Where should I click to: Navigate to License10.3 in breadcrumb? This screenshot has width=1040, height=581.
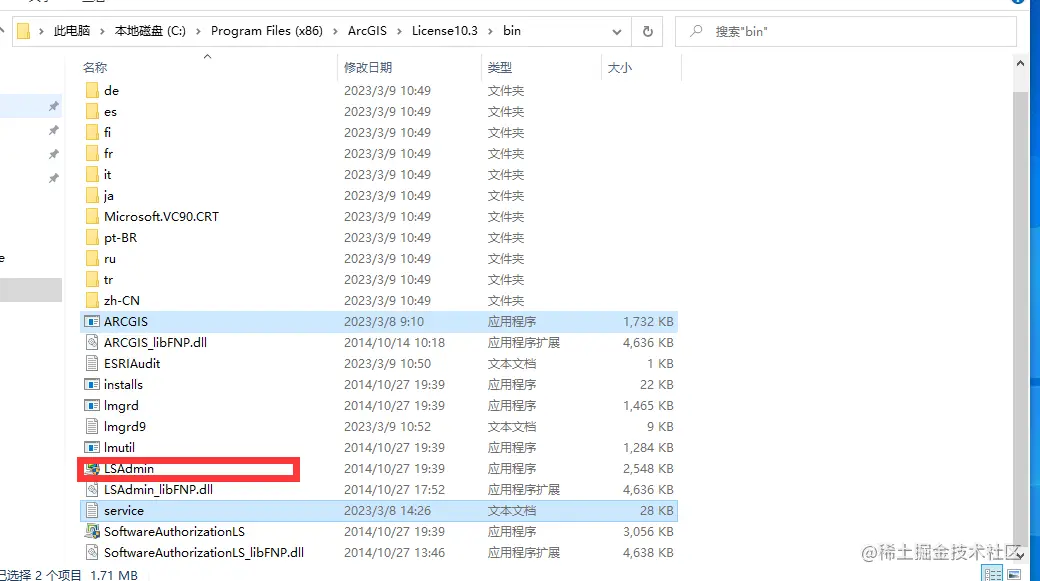444,31
